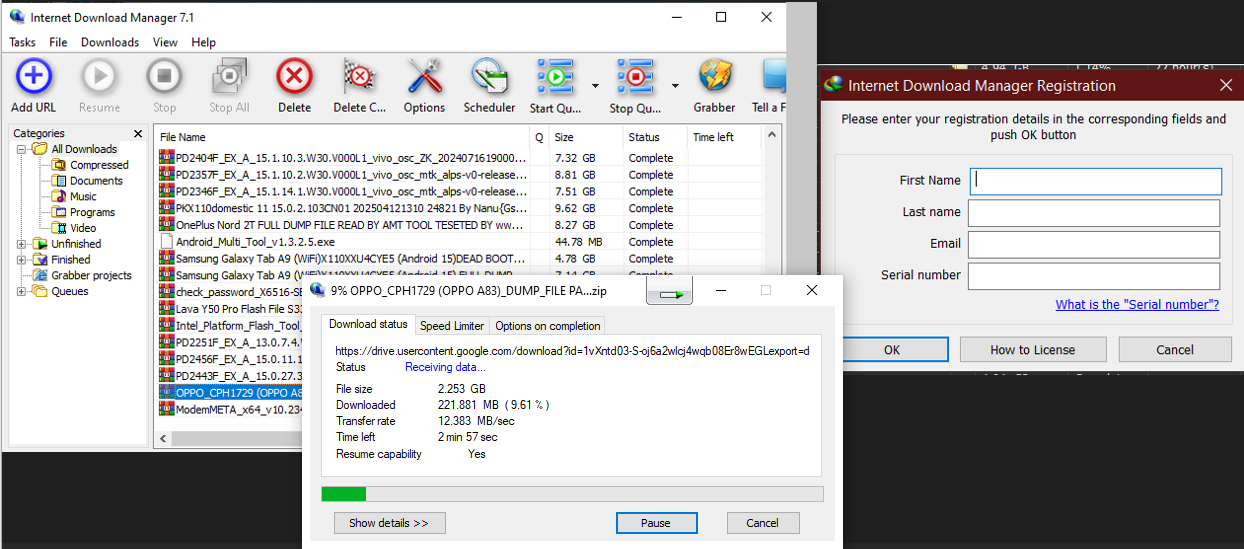The width and height of the screenshot is (1244, 549).
Task: Open the Tasks menu
Action: click(x=22, y=42)
